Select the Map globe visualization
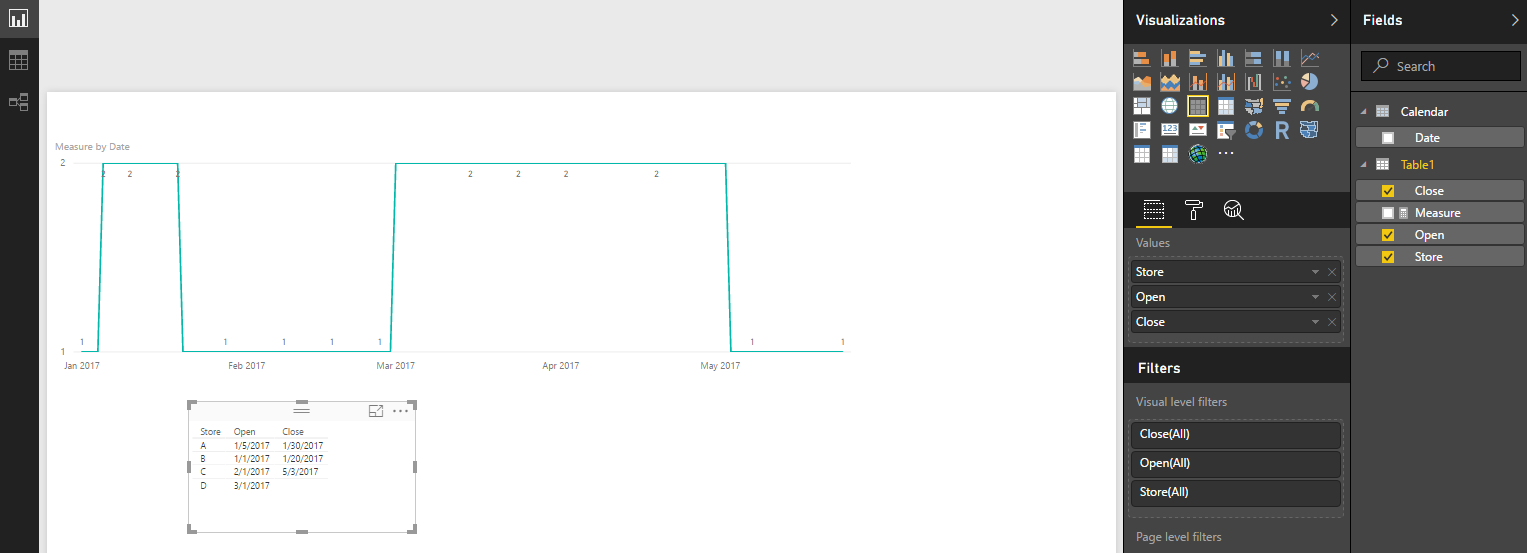The width and height of the screenshot is (1527, 553). coord(1170,106)
